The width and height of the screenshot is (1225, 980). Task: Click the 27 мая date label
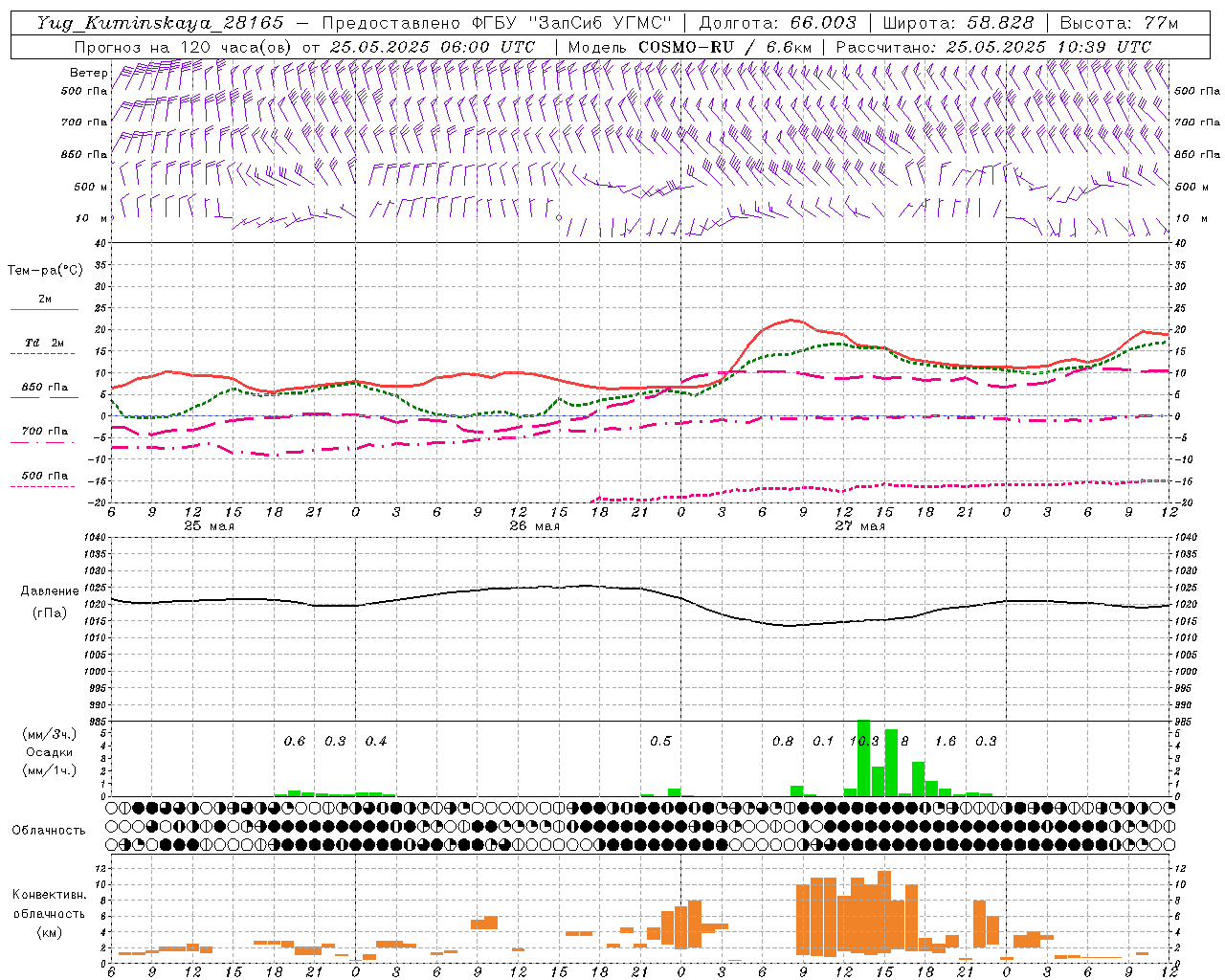[859, 526]
